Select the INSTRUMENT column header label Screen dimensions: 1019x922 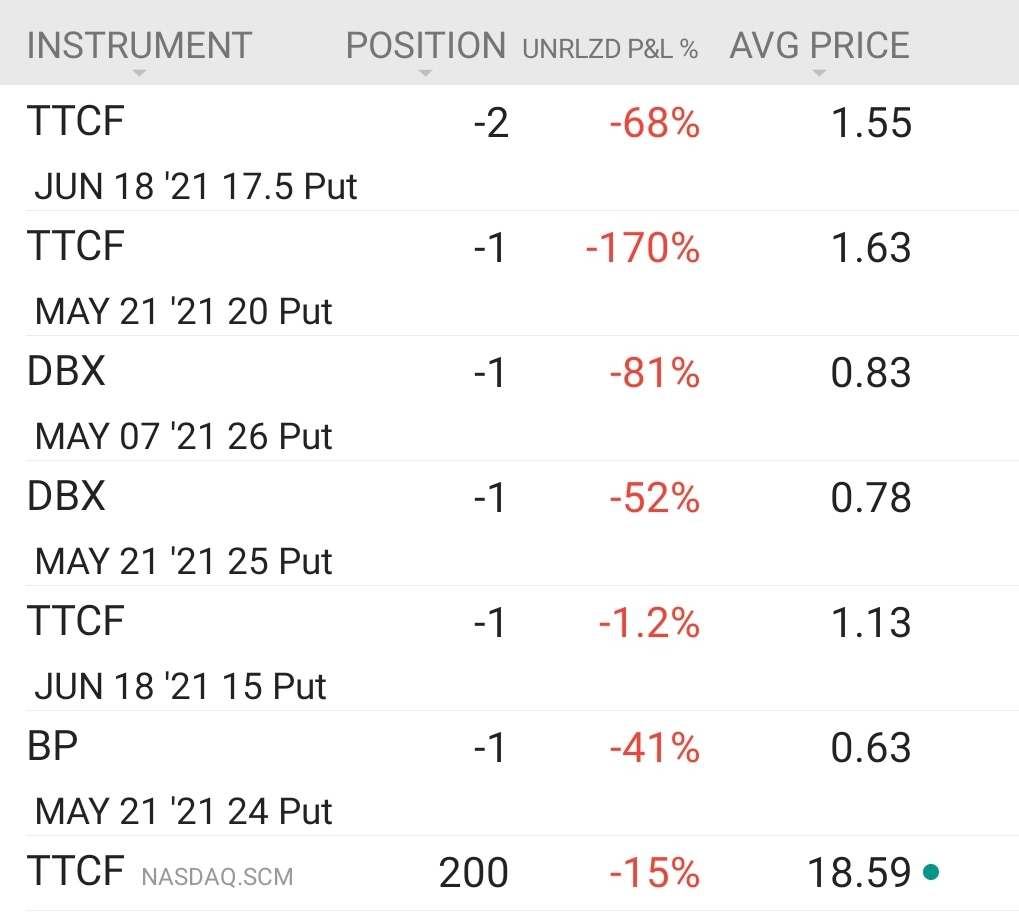(x=139, y=45)
